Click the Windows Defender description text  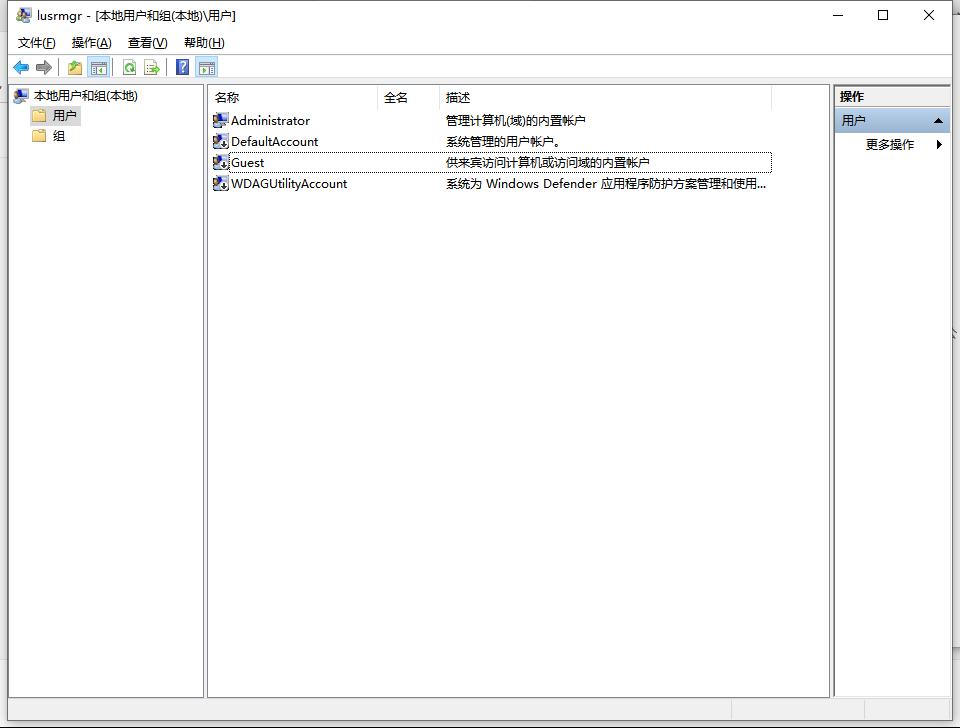(606, 184)
